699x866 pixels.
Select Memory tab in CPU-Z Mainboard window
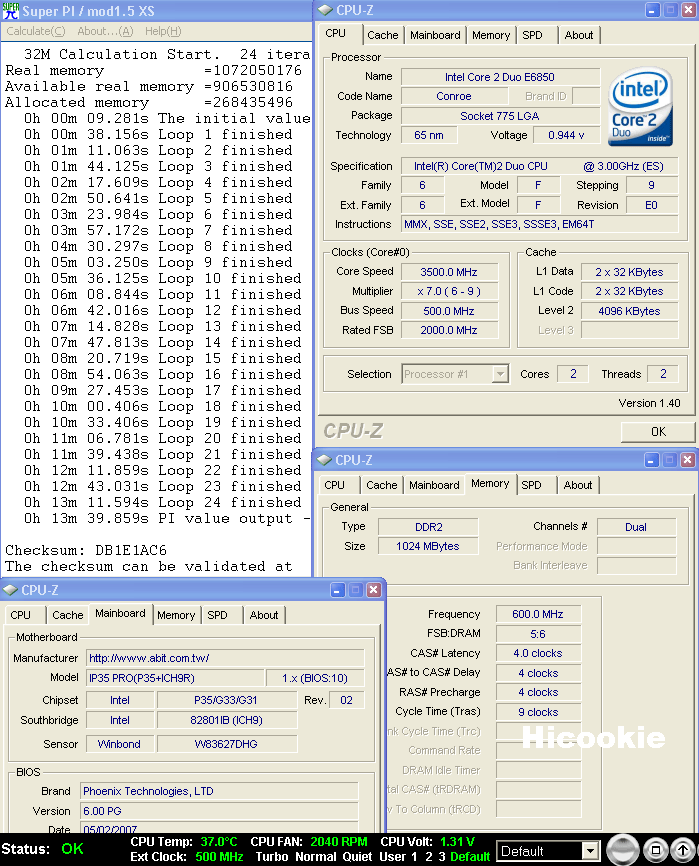tap(176, 615)
